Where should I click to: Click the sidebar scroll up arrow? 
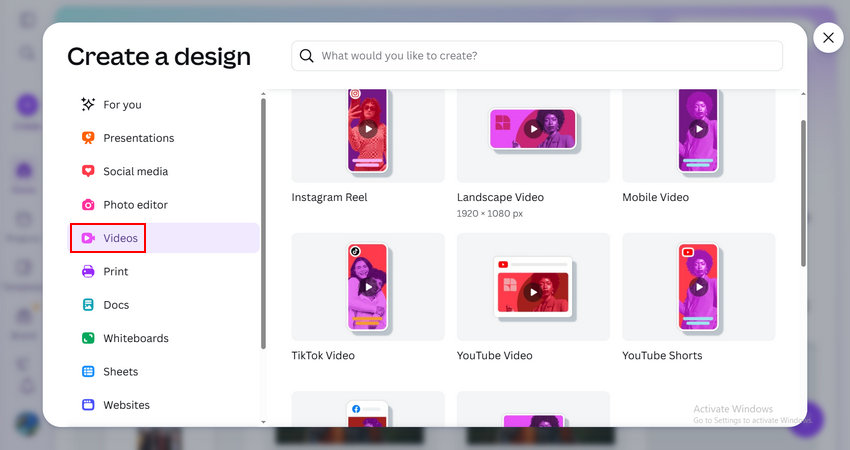(x=263, y=94)
